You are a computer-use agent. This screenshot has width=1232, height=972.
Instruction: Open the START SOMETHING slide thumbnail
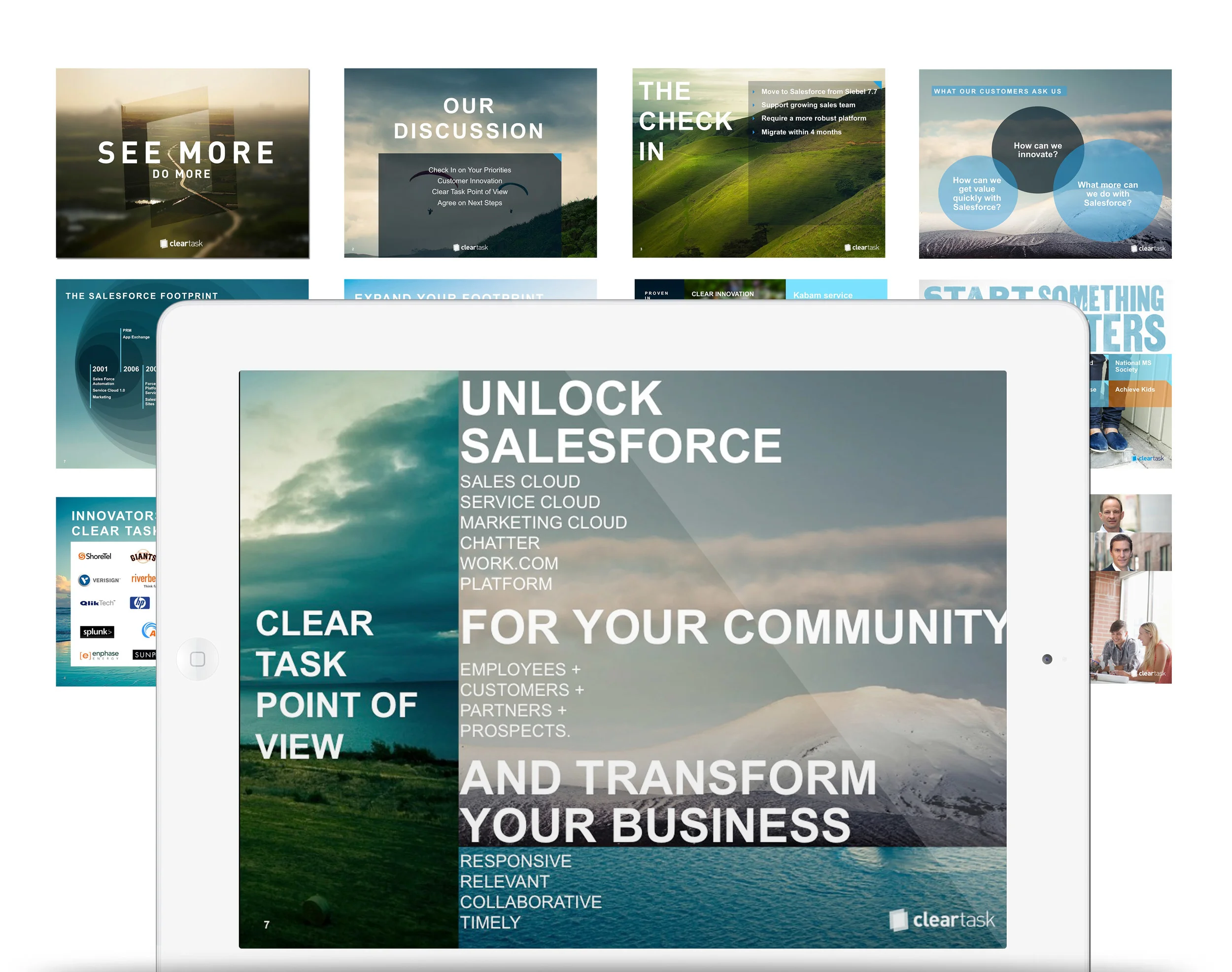(1130, 374)
